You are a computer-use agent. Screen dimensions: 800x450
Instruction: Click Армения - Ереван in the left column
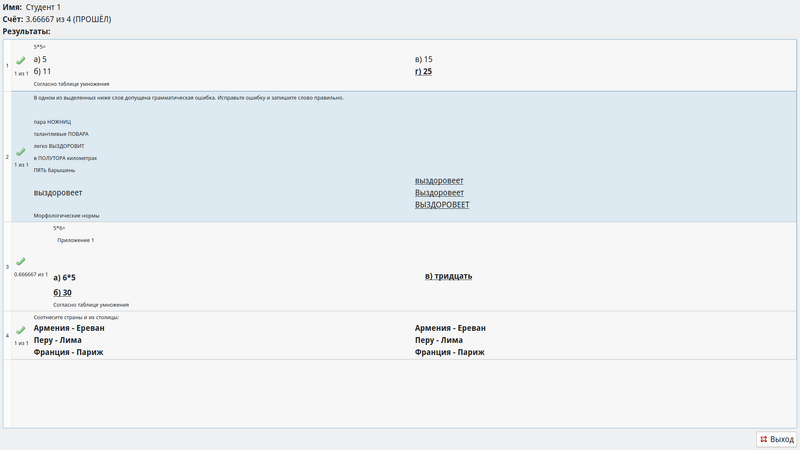pyautogui.click(x=68, y=328)
